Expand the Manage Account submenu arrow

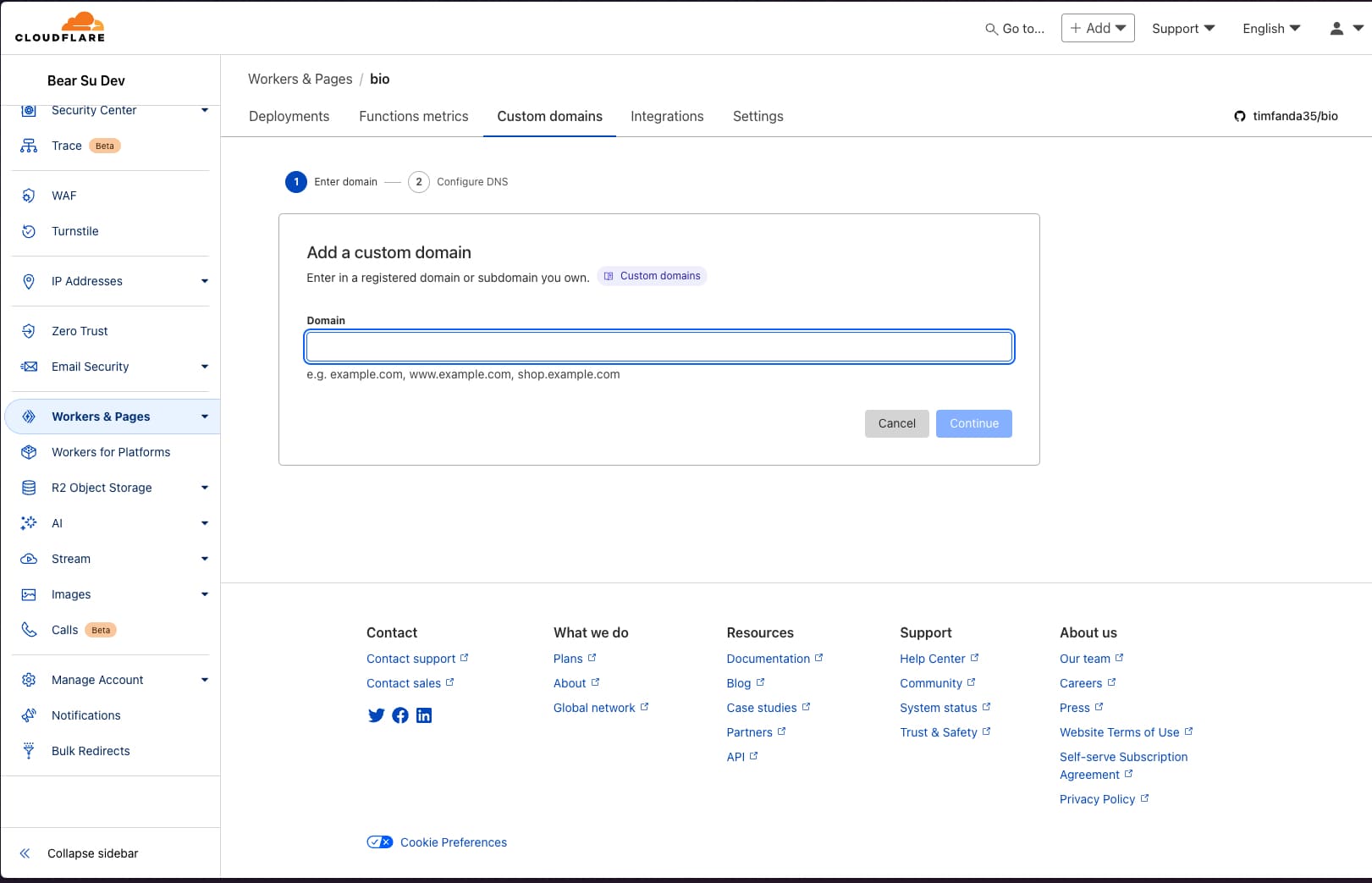click(205, 680)
